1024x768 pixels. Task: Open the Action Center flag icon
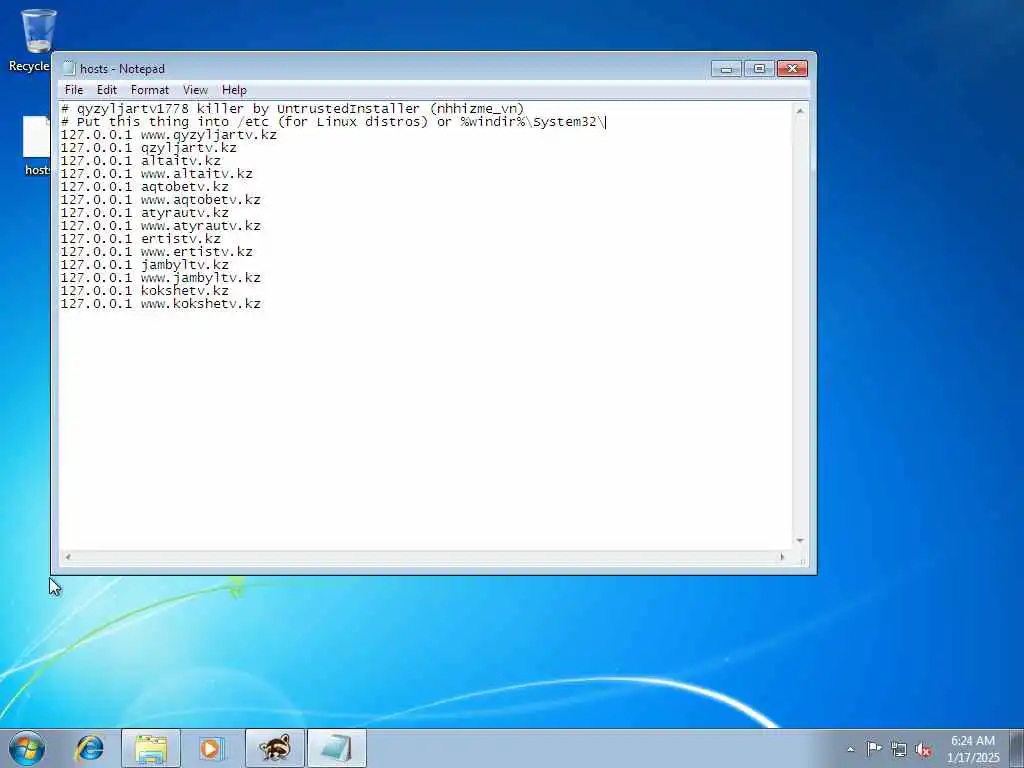[874, 748]
